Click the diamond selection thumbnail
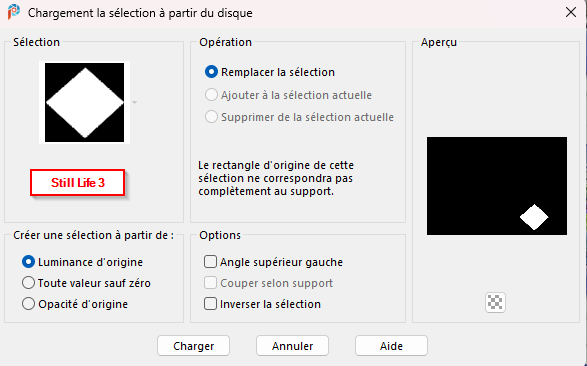Image resolution: width=587 pixels, height=366 pixels. [85, 103]
